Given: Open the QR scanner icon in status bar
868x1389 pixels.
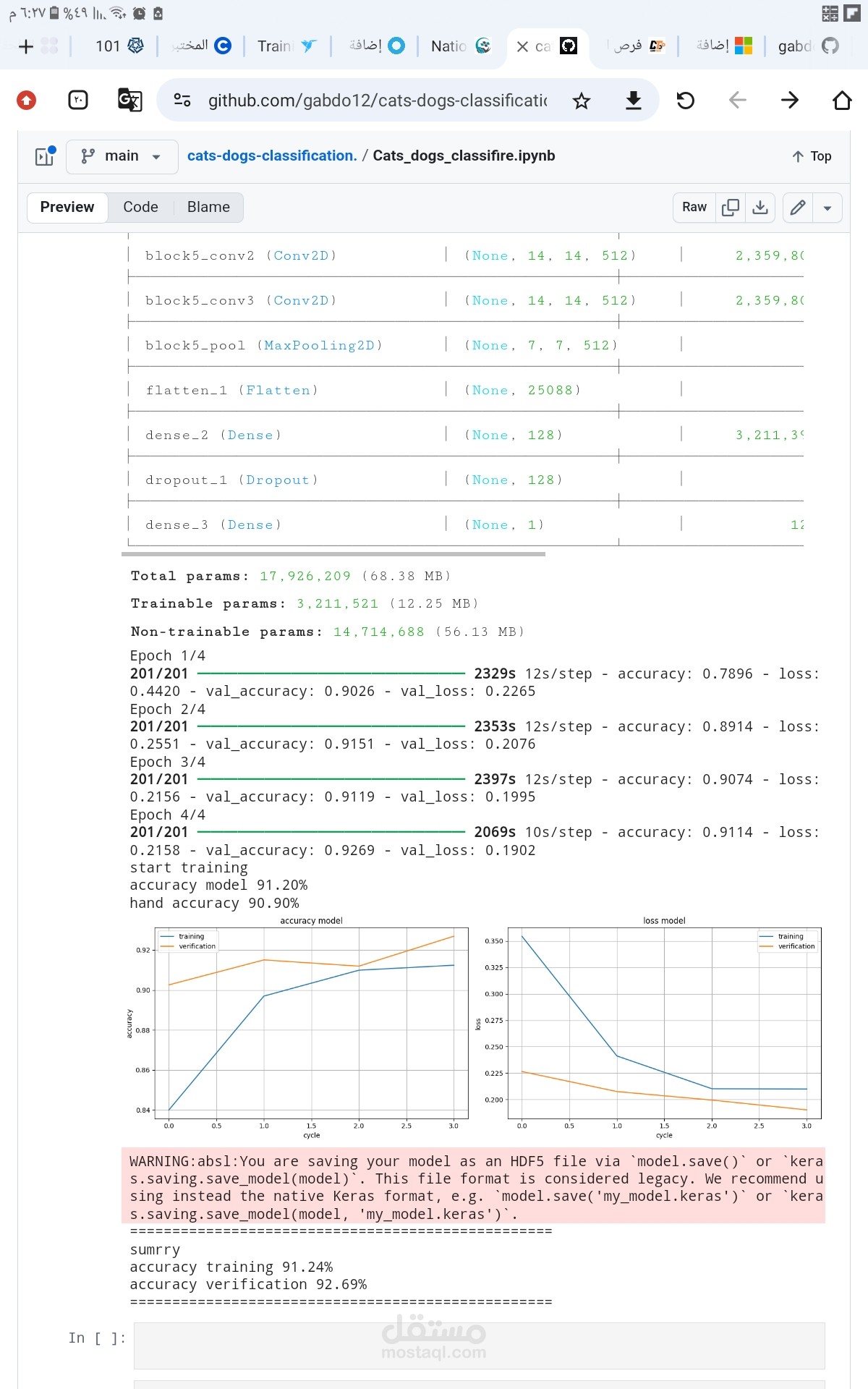Looking at the screenshot, I should click(x=830, y=13).
